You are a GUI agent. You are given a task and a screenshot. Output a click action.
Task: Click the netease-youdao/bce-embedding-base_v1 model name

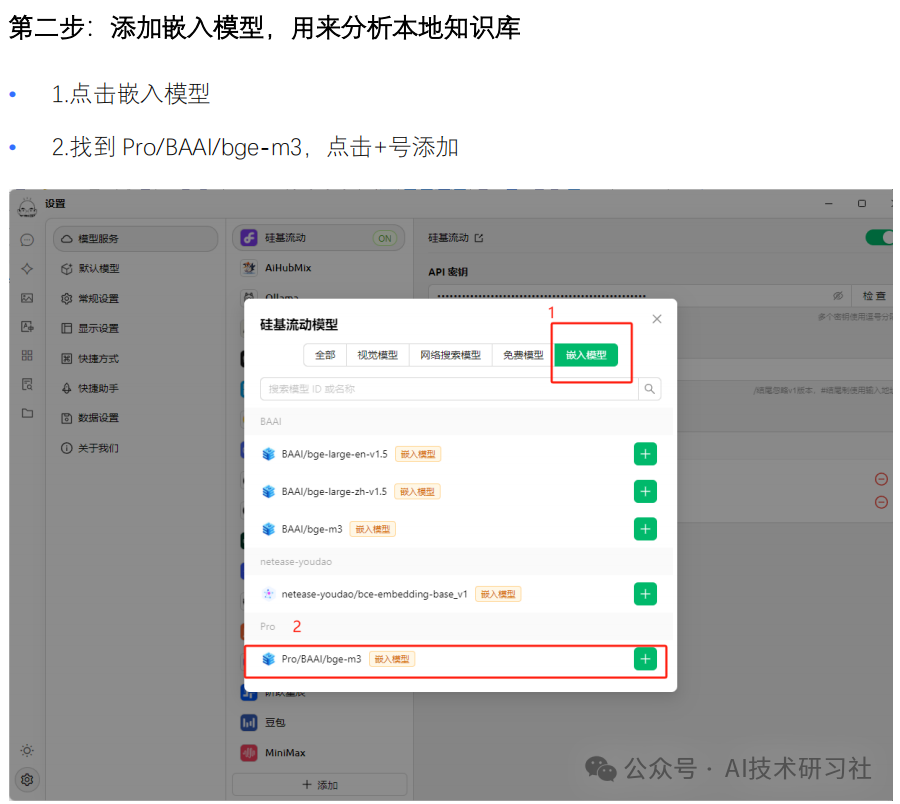click(x=374, y=594)
